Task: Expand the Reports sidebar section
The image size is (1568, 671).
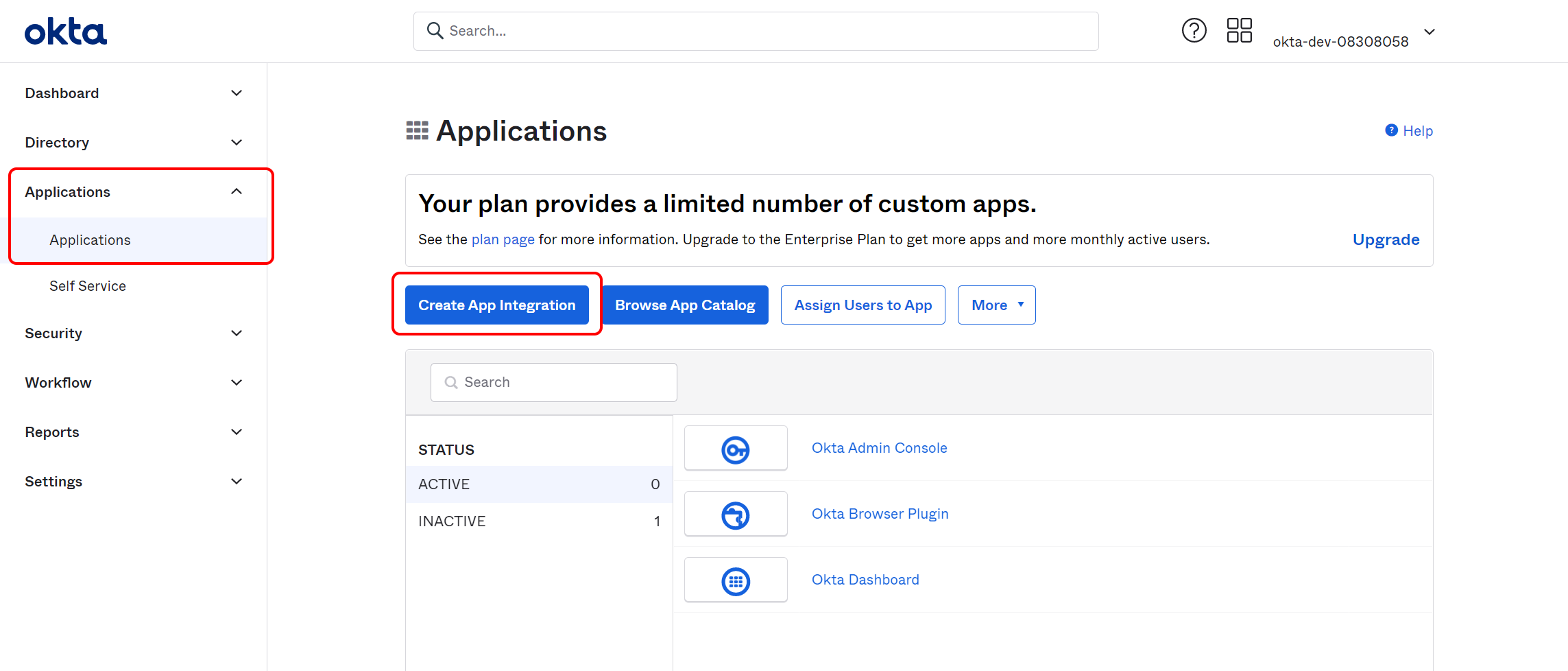Action: [133, 432]
